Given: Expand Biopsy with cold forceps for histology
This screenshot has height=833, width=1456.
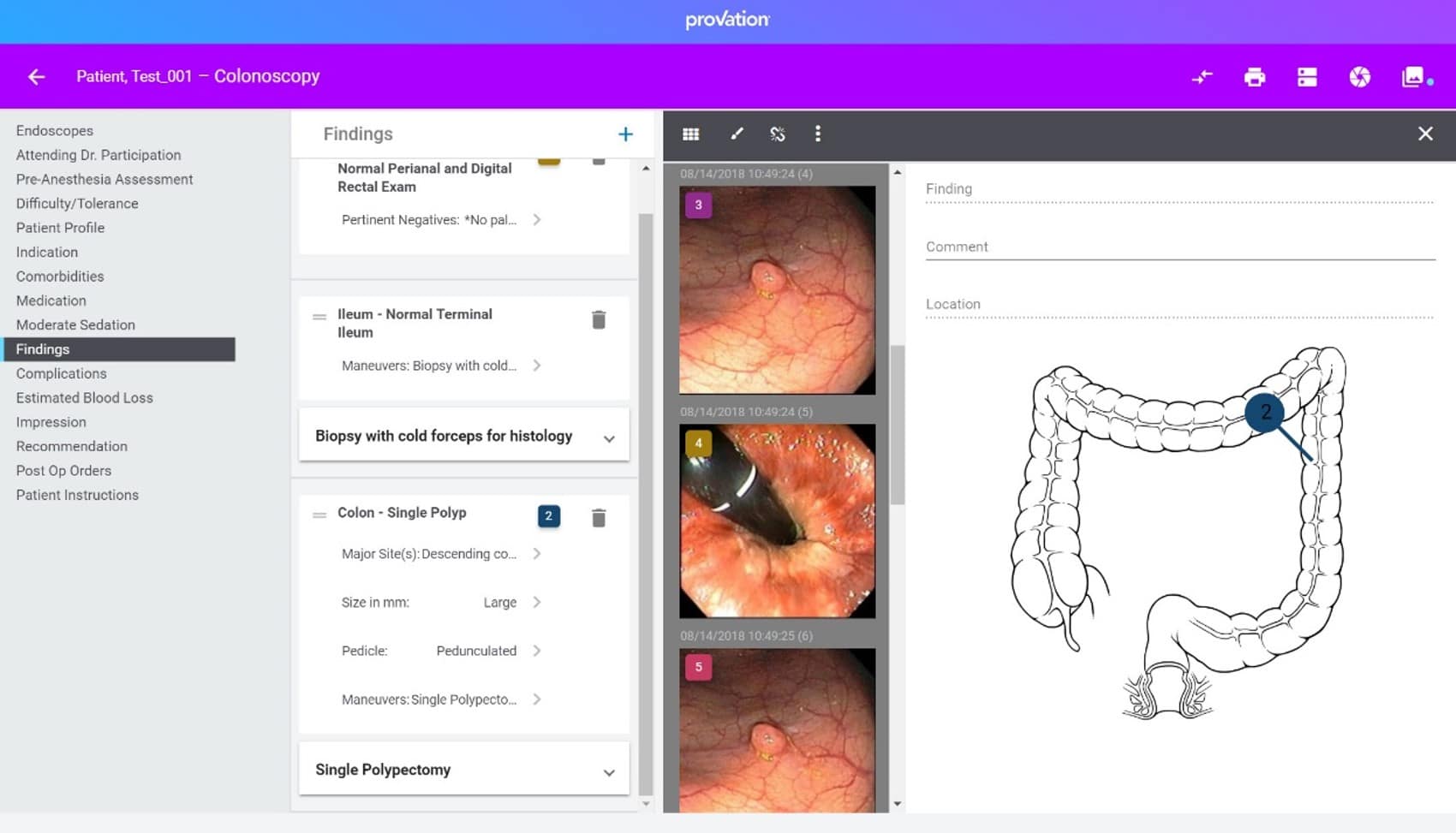Looking at the screenshot, I should (x=609, y=437).
